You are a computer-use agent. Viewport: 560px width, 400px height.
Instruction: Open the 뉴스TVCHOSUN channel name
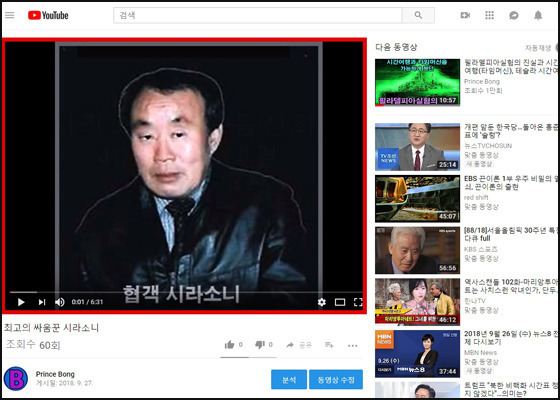(x=488, y=146)
